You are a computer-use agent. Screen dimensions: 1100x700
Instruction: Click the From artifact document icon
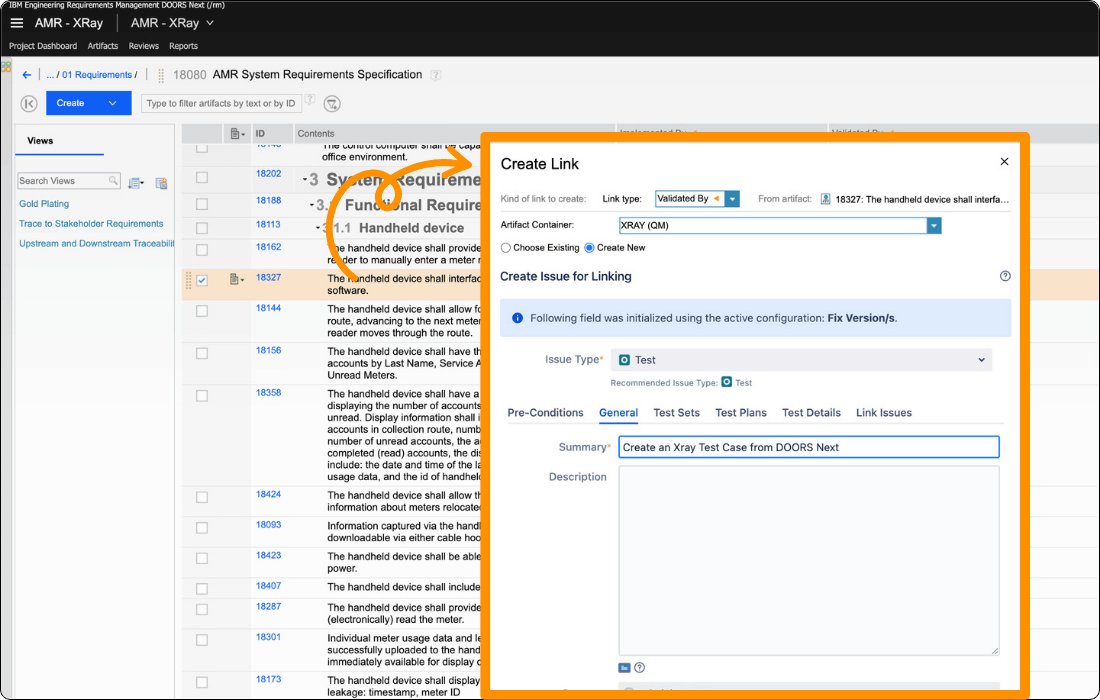(825, 199)
